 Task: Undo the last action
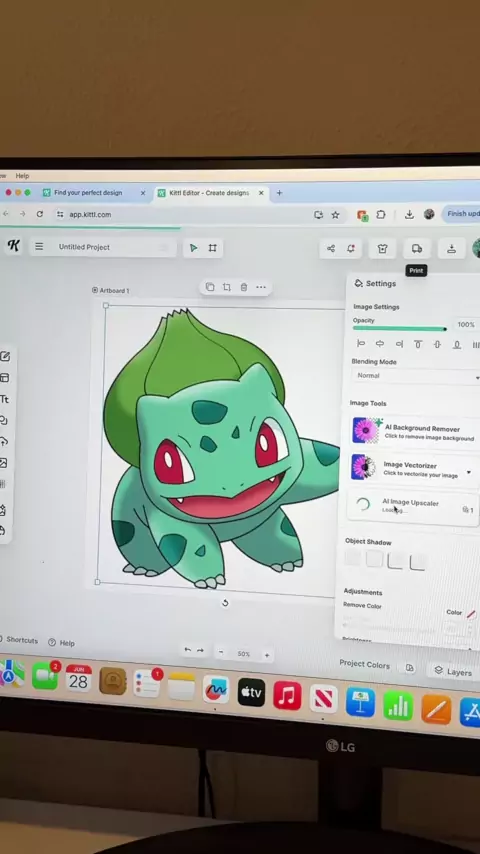click(x=188, y=650)
